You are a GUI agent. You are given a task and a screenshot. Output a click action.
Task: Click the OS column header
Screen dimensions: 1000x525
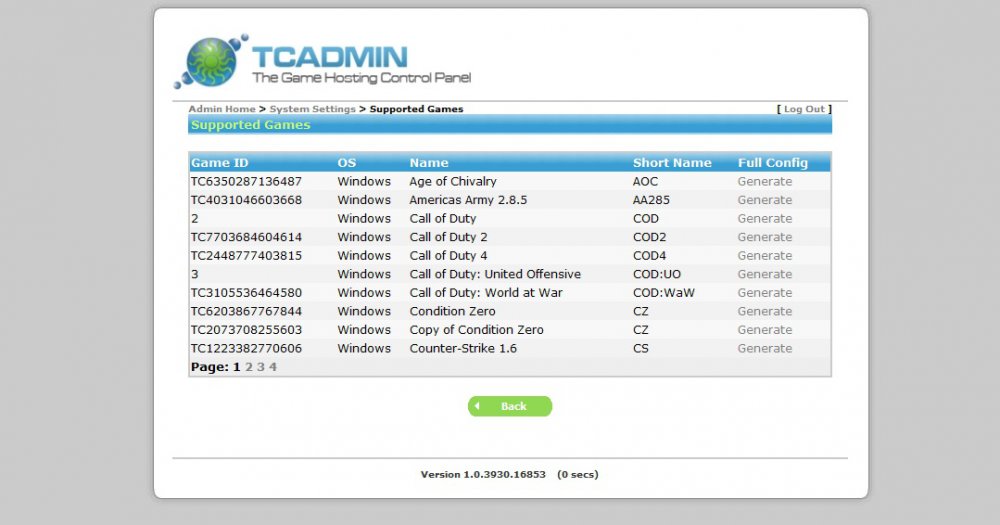coord(347,163)
